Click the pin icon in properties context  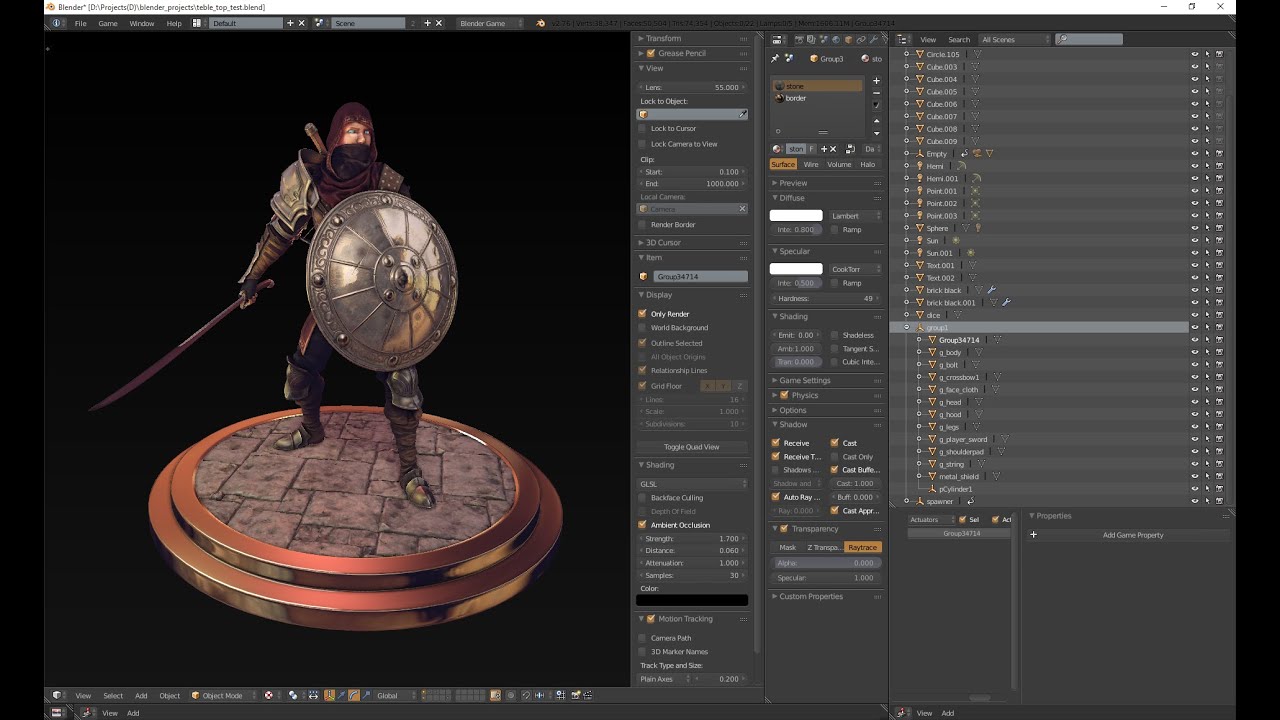click(x=775, y=58)
